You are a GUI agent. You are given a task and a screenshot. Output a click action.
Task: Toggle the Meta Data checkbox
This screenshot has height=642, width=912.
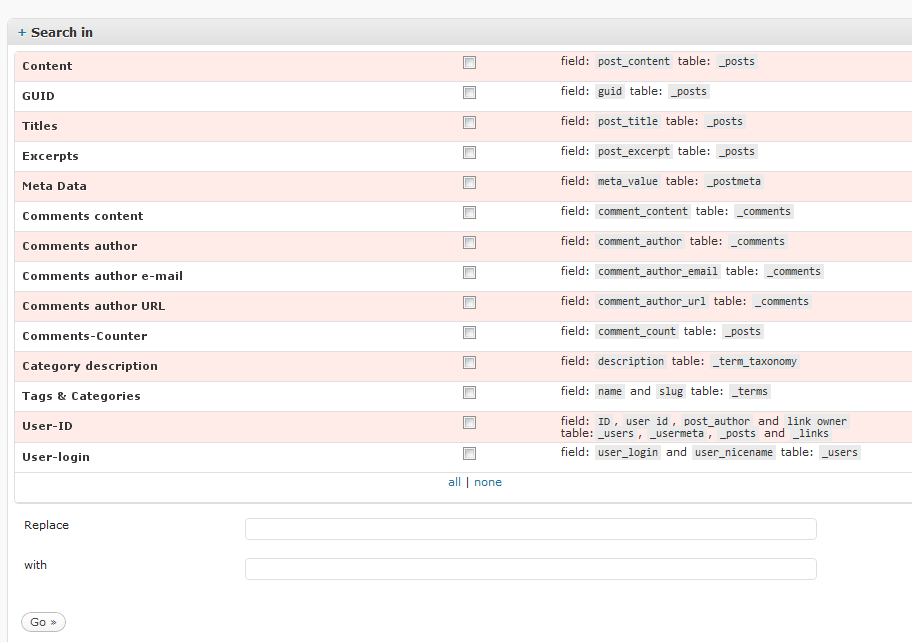(x=469, y=183)
